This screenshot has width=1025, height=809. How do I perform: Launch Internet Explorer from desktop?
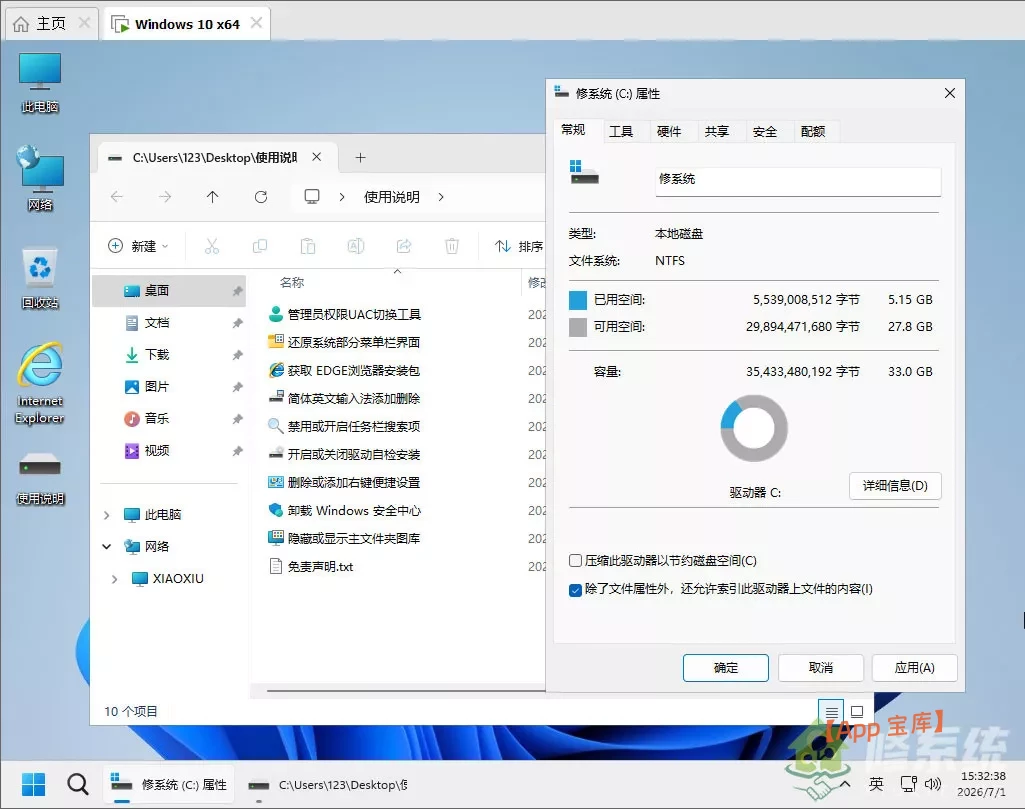[x=40, y=382]
